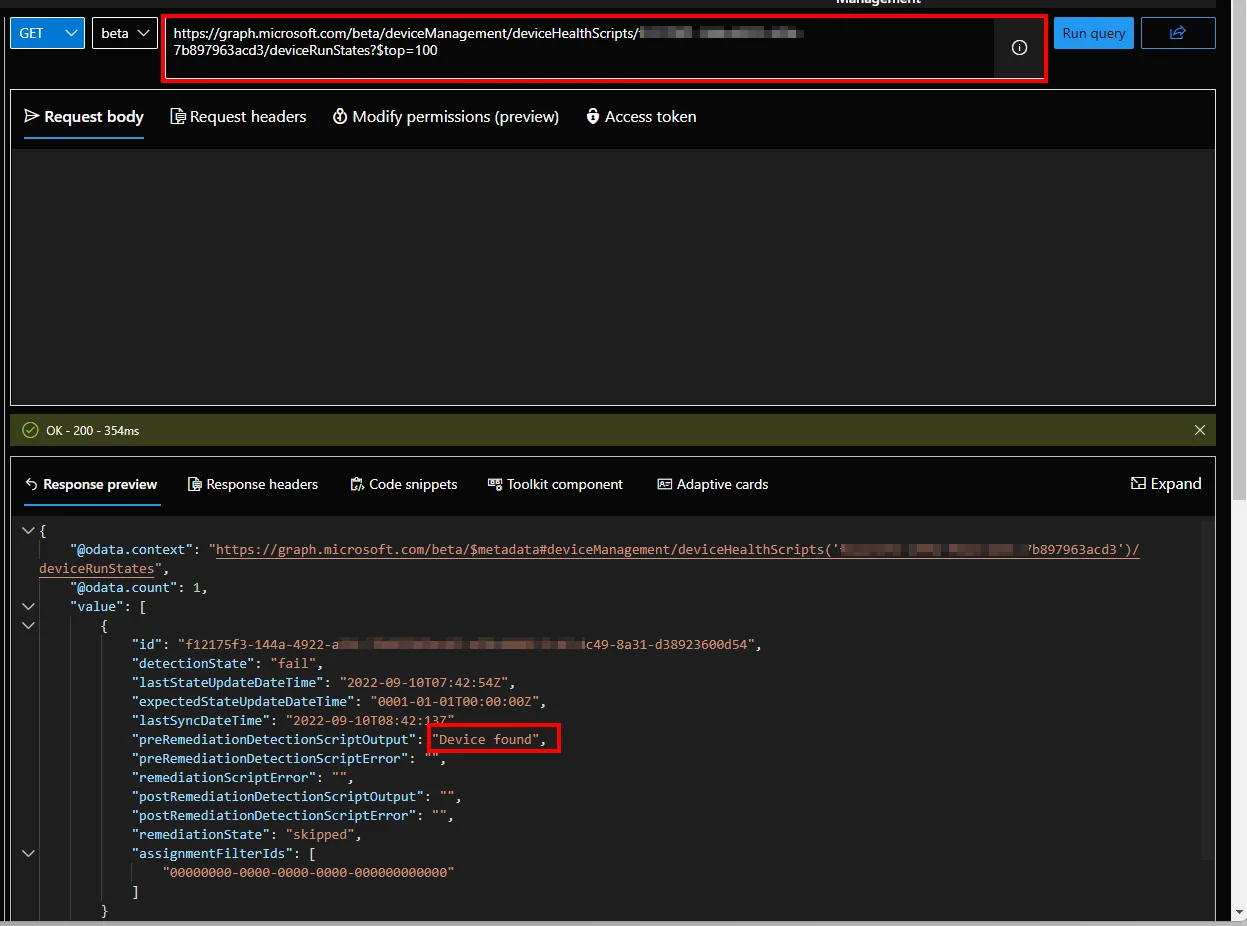Open the GET HTTP method dropdown
The width and height of the screenshot is (1247, 926).
click(x=47, y=33)
